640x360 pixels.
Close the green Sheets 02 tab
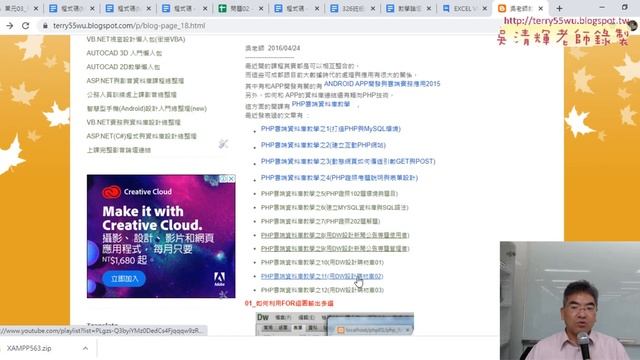point(261,8)
